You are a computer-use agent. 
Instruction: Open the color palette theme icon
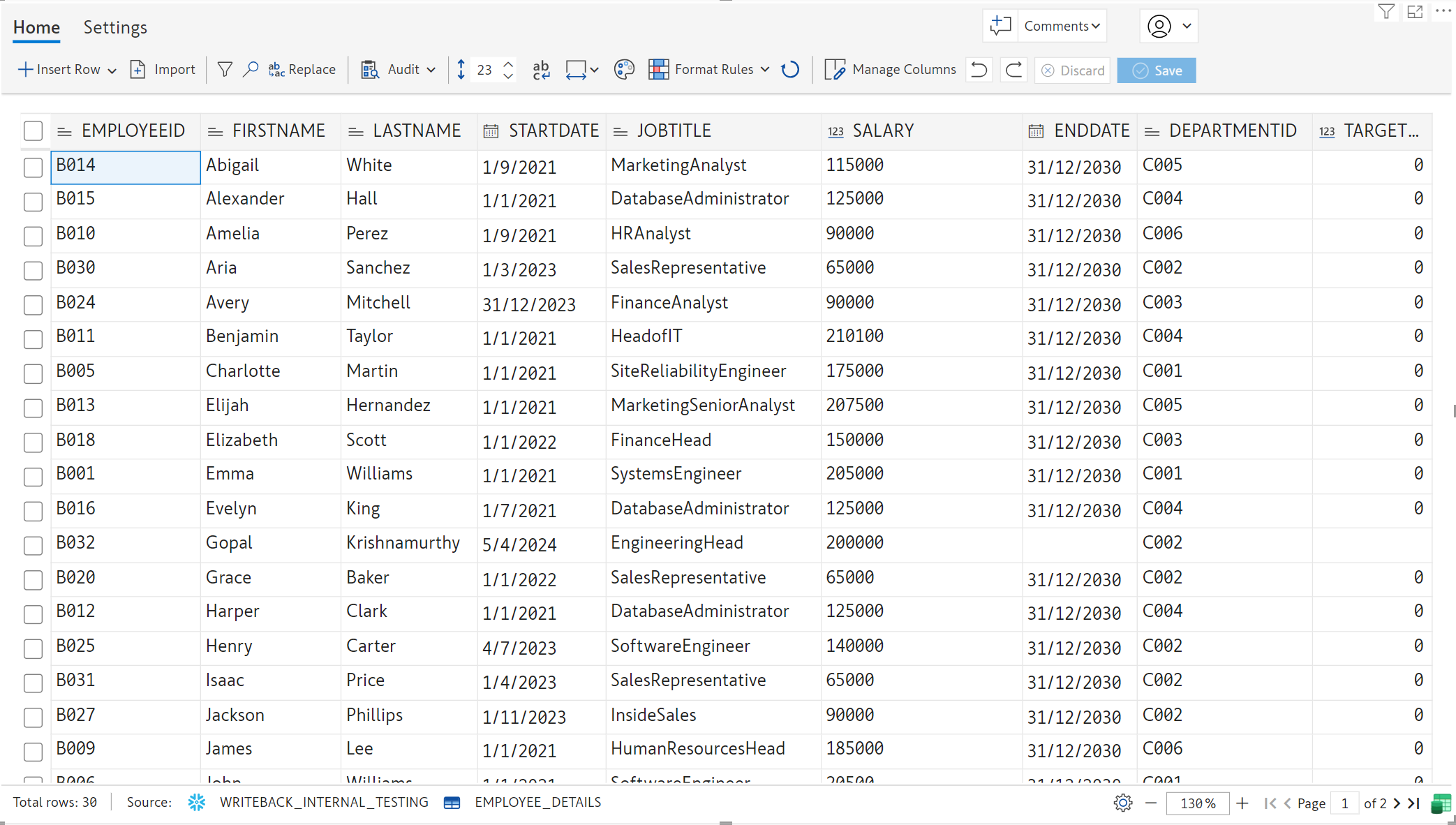coord(624,70)
